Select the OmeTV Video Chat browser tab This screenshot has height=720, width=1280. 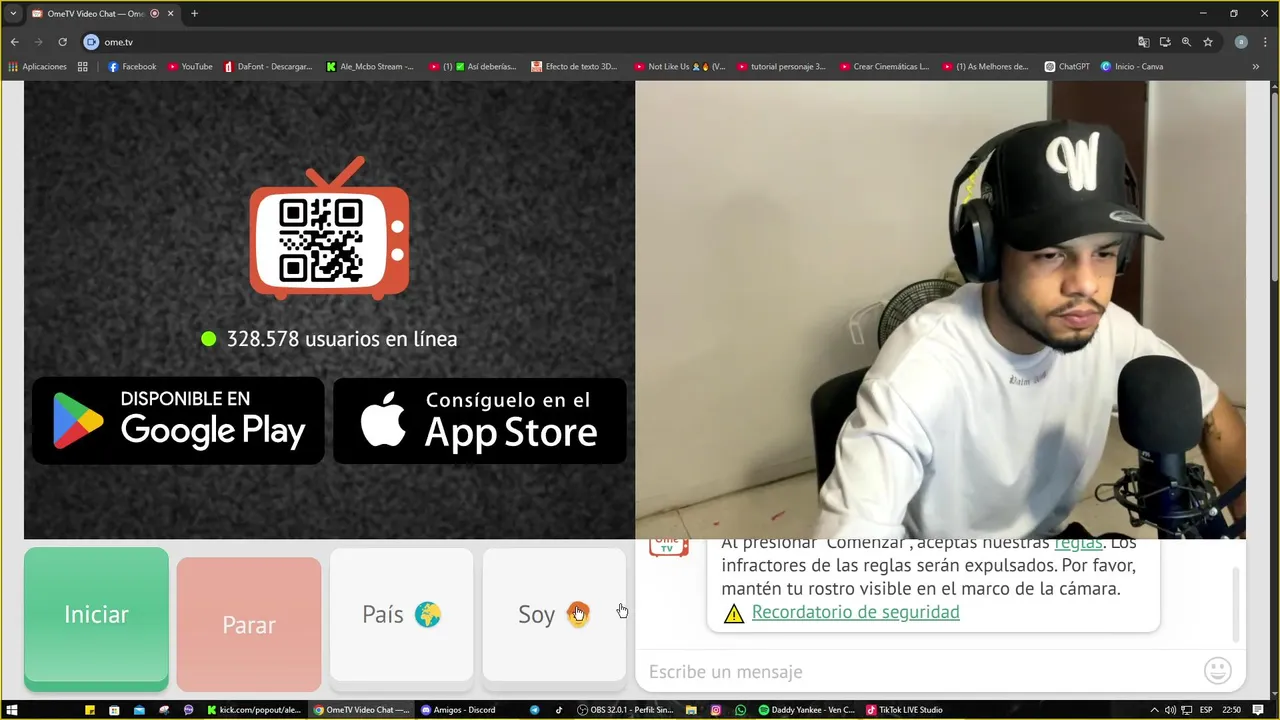tap(94, 13)
